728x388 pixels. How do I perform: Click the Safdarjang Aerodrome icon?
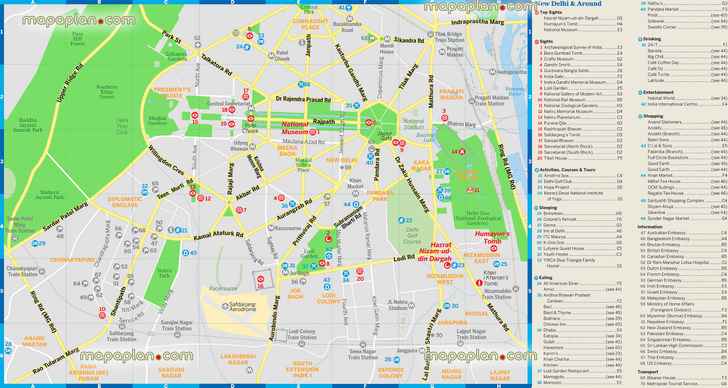click(x=225, y=306)
